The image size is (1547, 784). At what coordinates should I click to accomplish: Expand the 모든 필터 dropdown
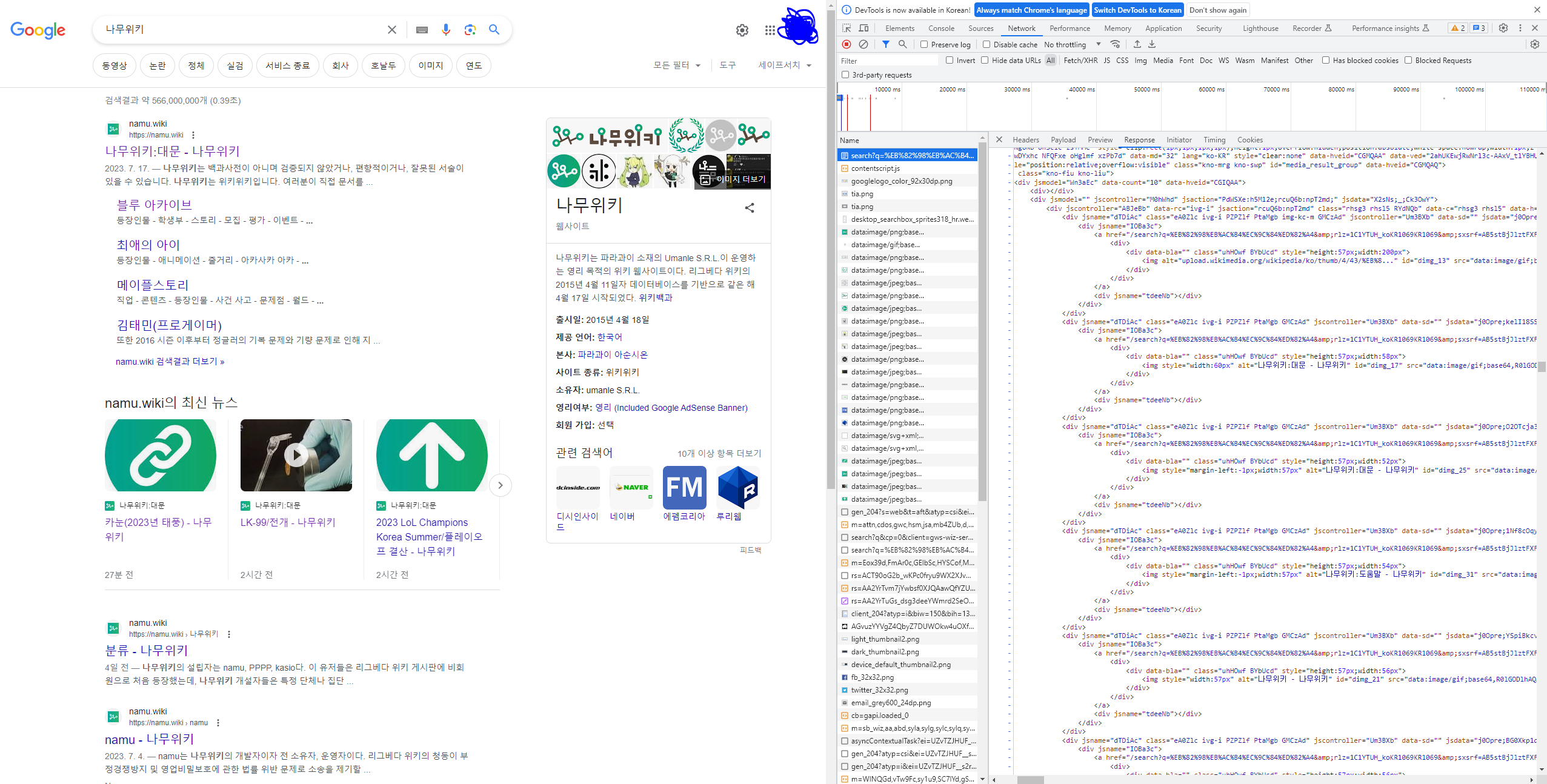676,65
